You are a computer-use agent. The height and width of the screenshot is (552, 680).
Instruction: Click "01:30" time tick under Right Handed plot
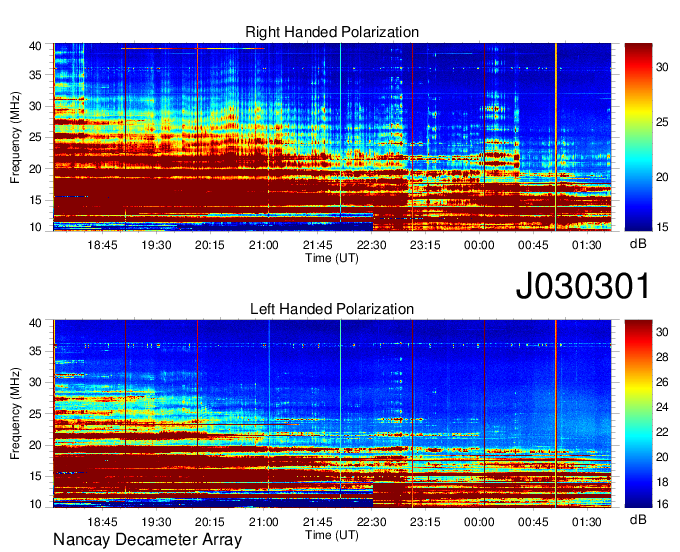(x=587, y=245)
